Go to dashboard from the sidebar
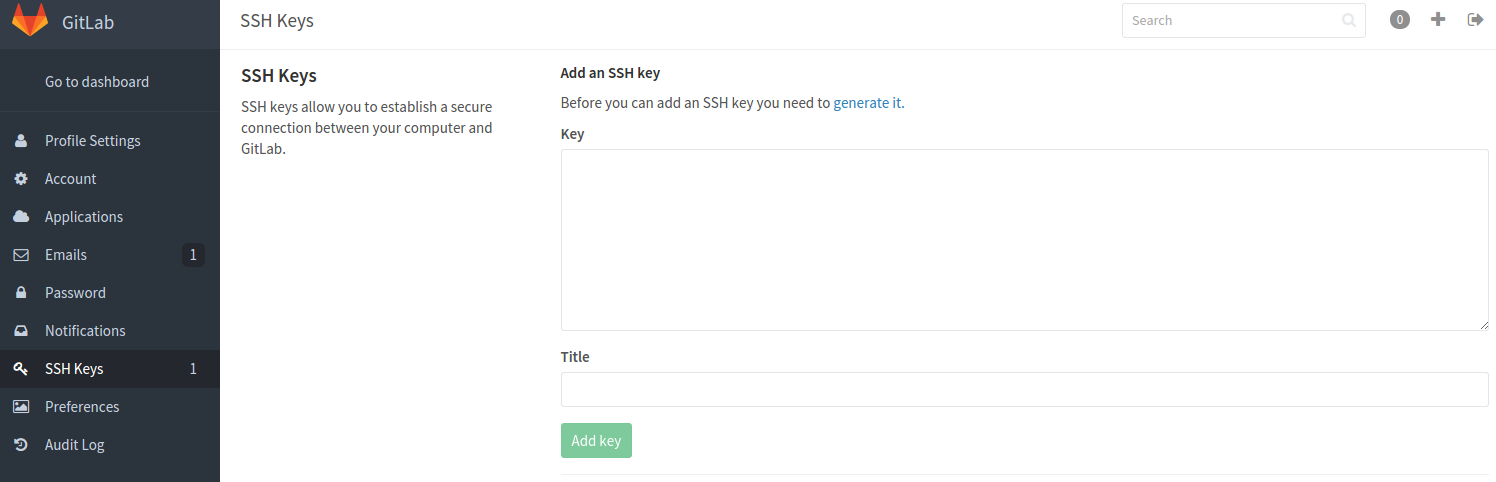1496x482 pixels. point(97,82)
